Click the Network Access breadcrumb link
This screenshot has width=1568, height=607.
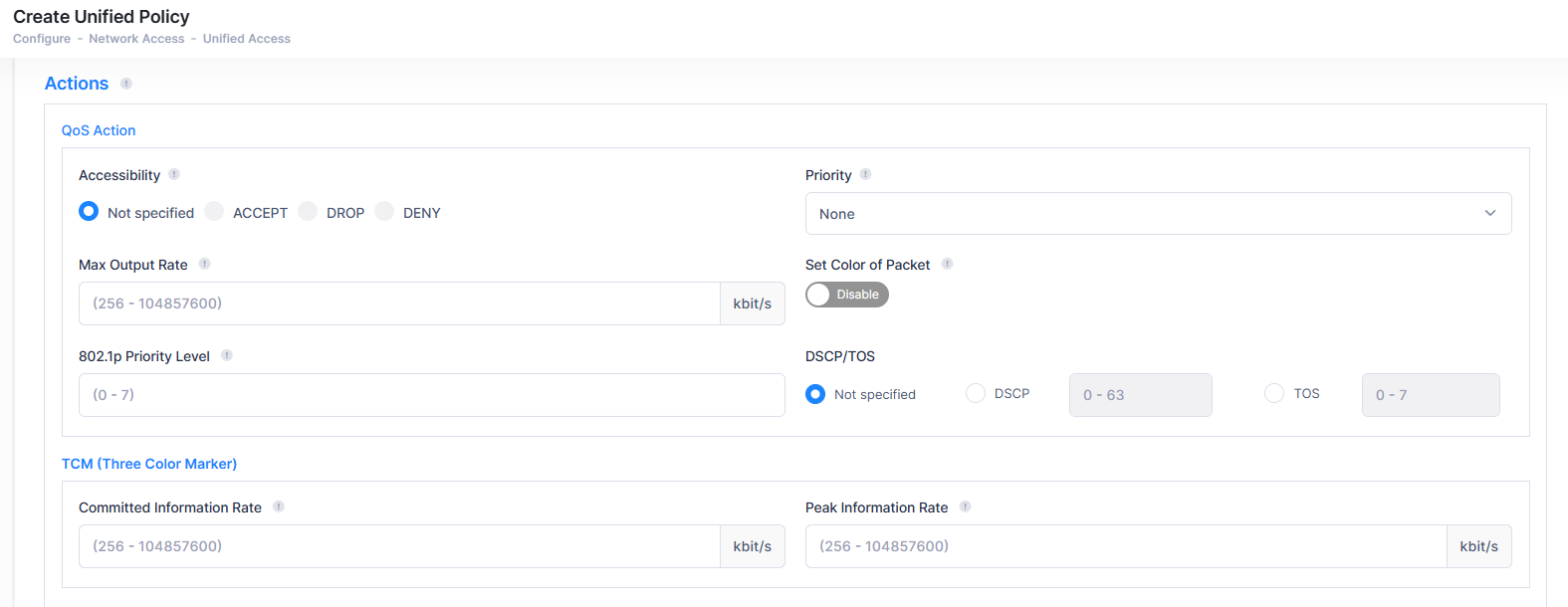[136, 39]
